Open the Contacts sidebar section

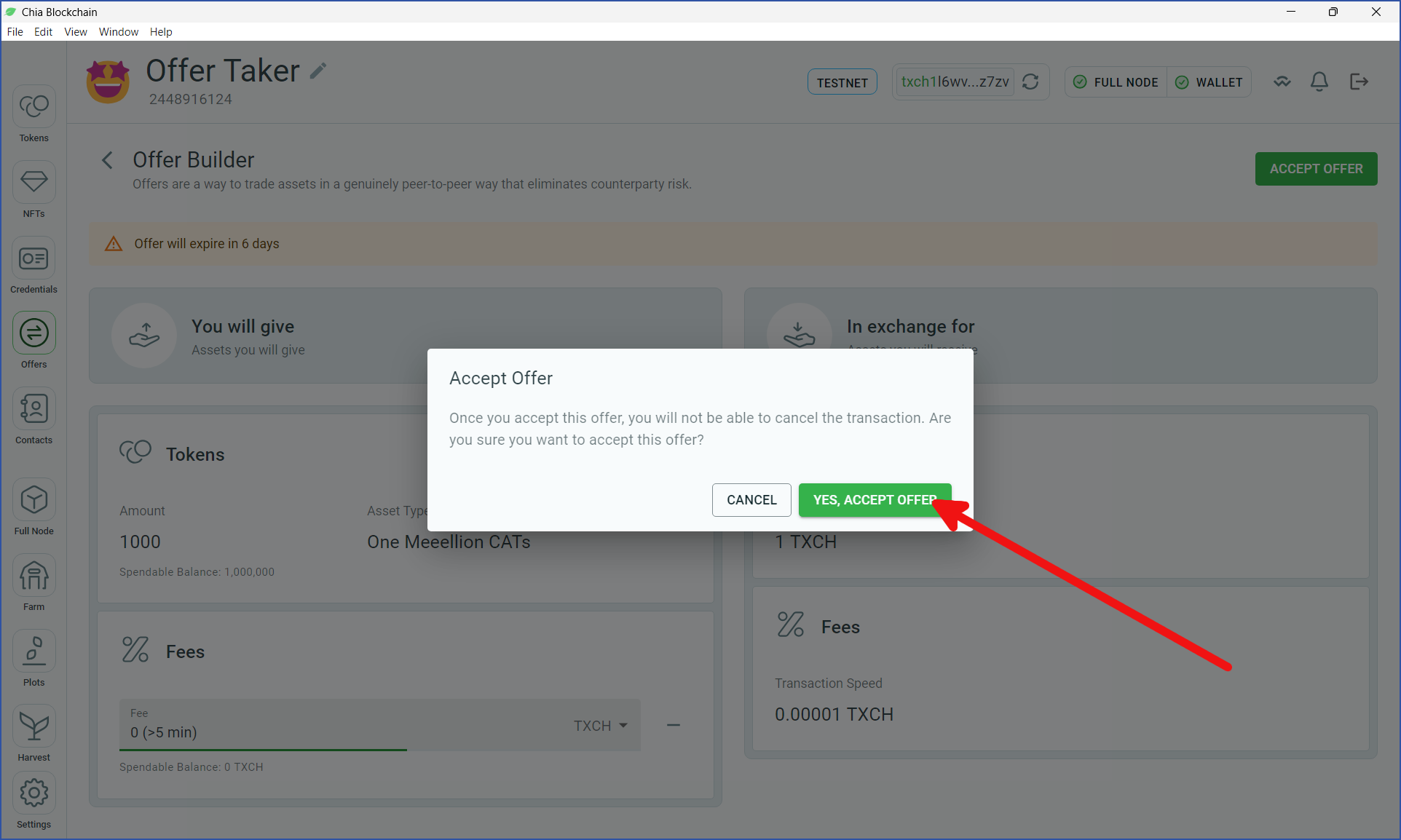point(33,417)
